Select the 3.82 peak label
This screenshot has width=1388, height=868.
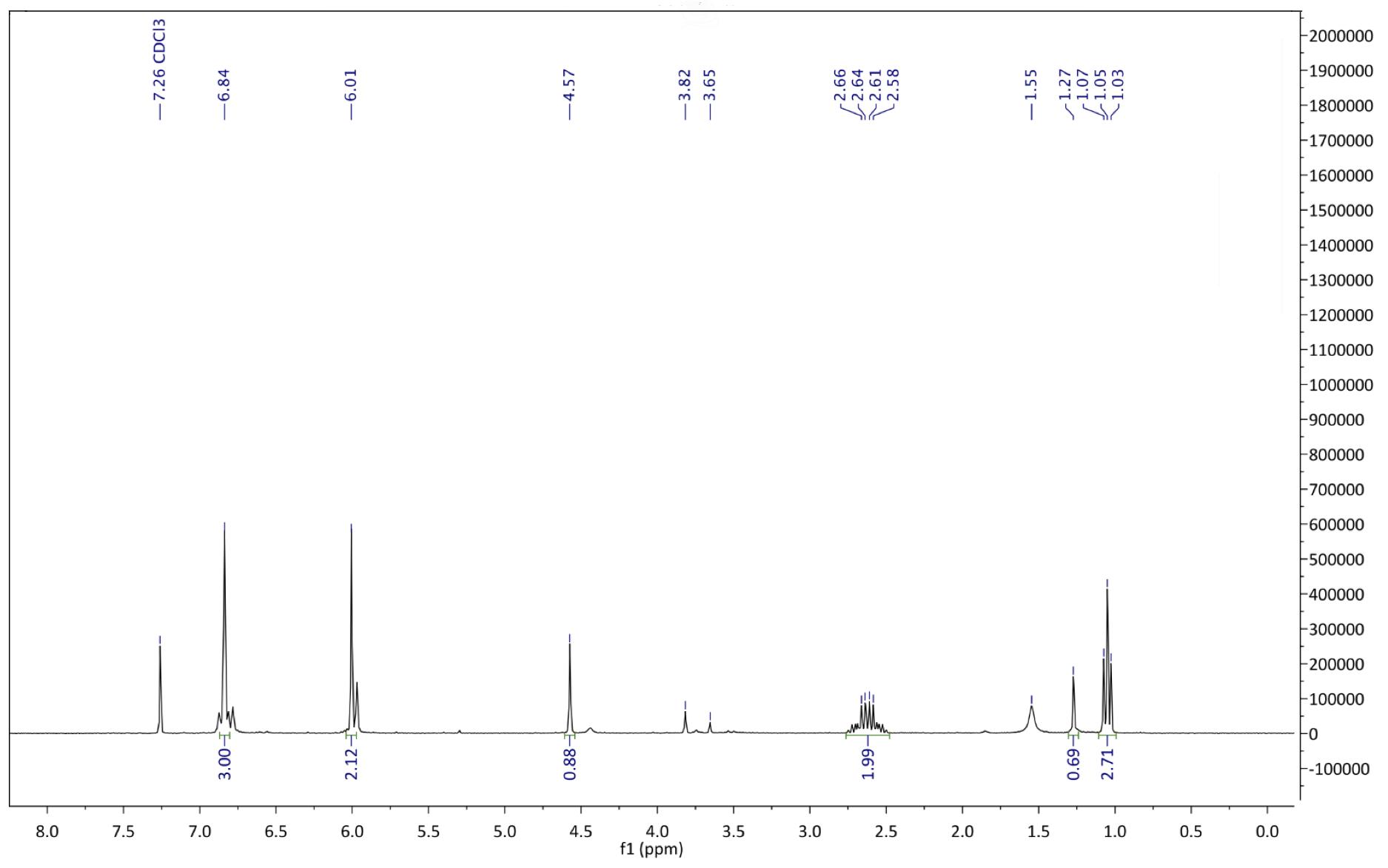click(x=685, y=85)
